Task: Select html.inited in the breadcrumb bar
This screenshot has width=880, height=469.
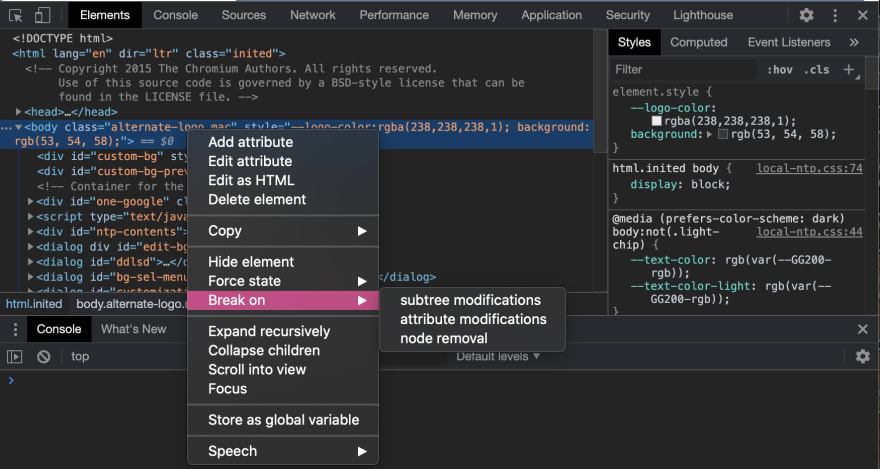Action: [34, 304]
